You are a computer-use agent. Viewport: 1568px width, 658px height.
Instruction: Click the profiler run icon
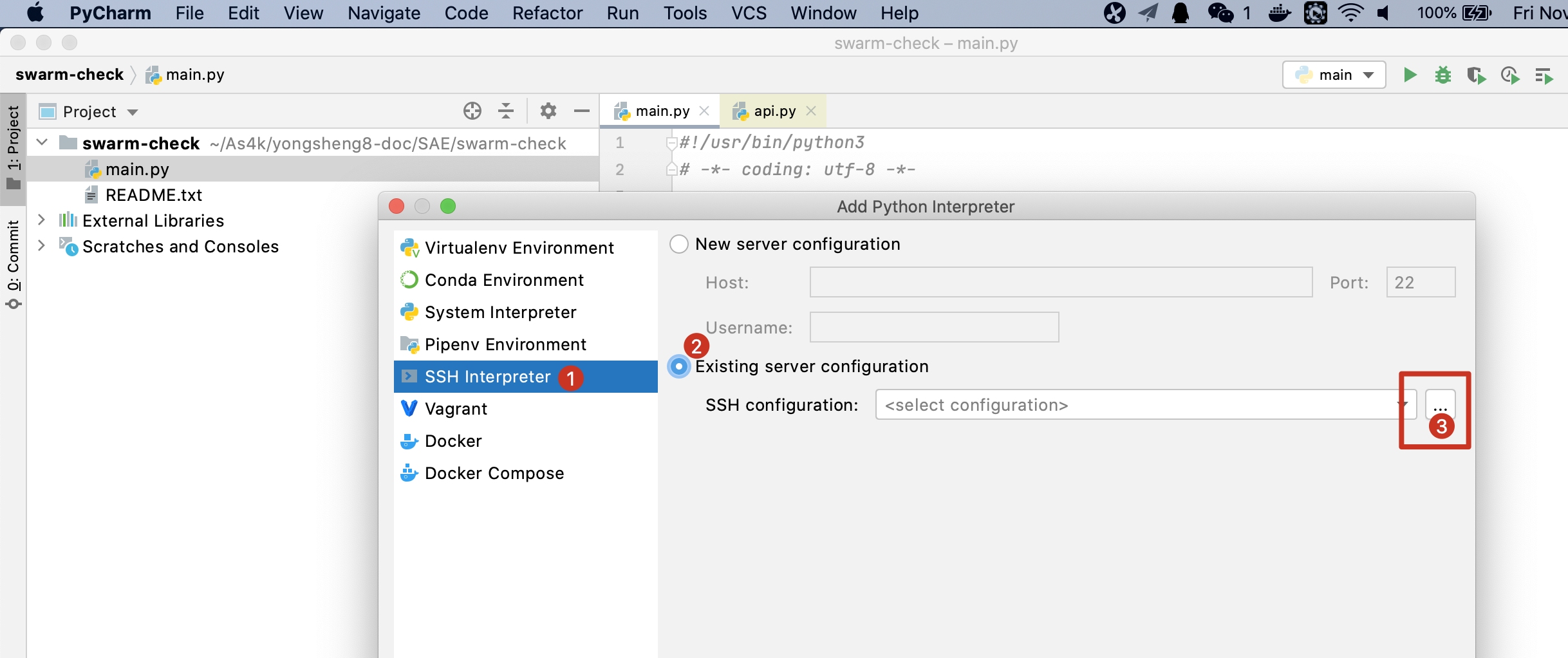coord(1510,75)
